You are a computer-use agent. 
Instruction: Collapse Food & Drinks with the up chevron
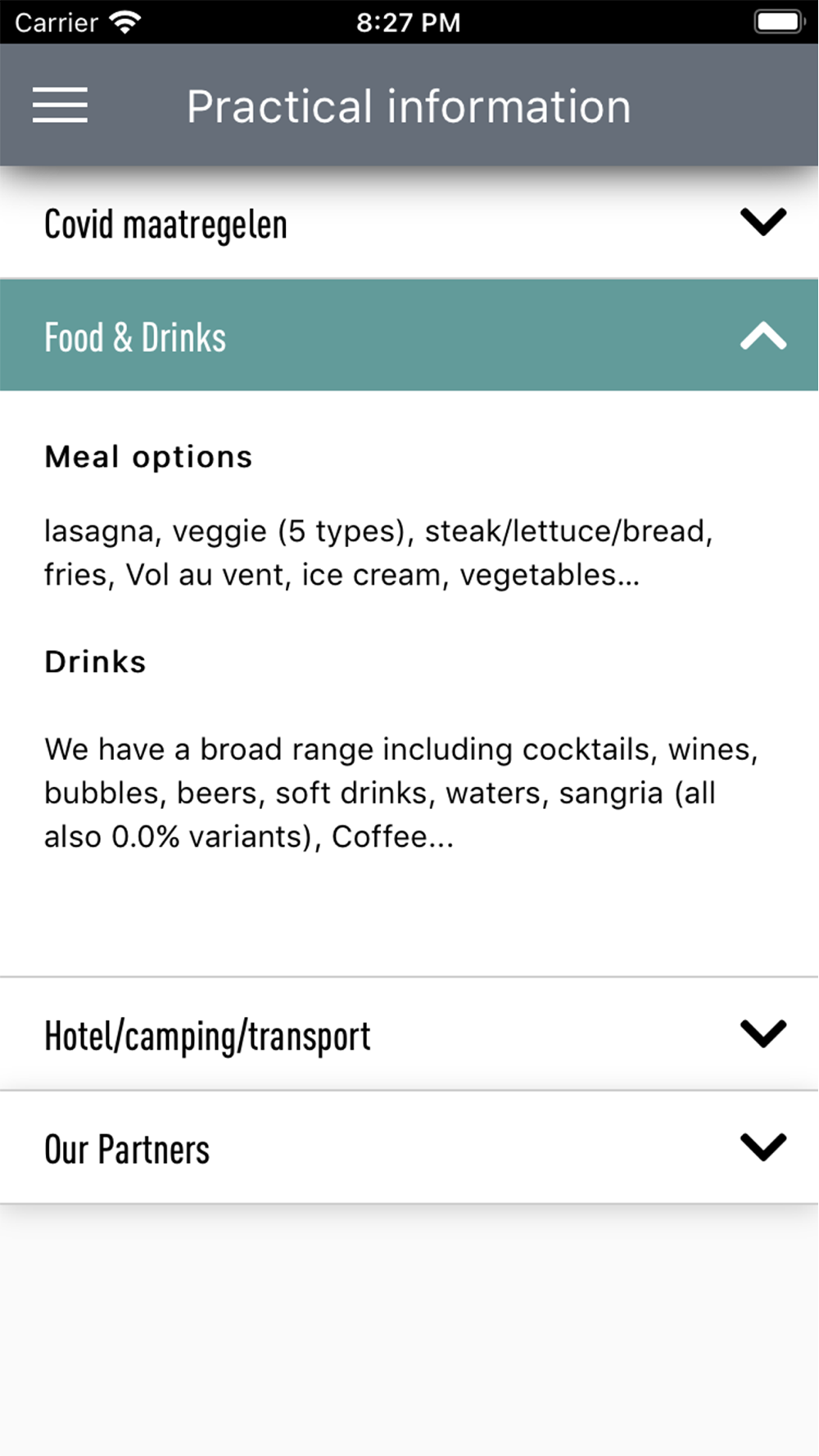(x=762, y=336)
